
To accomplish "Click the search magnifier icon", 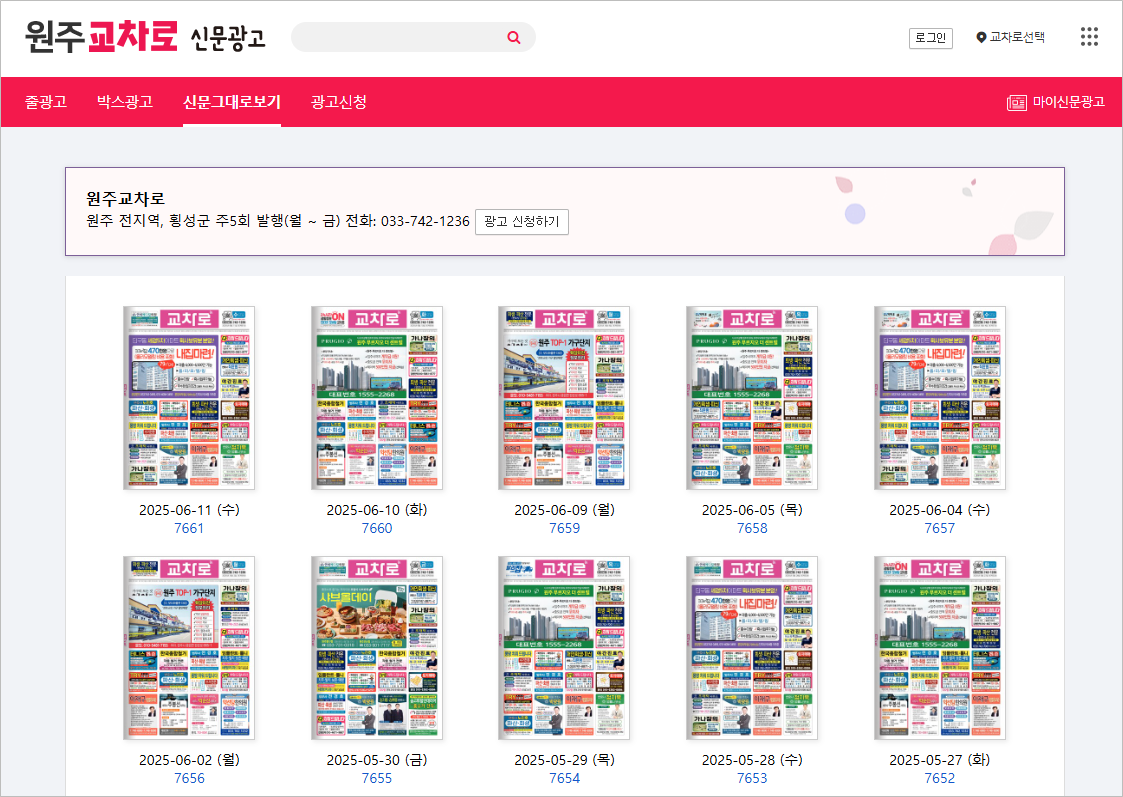I will [513, 37].
